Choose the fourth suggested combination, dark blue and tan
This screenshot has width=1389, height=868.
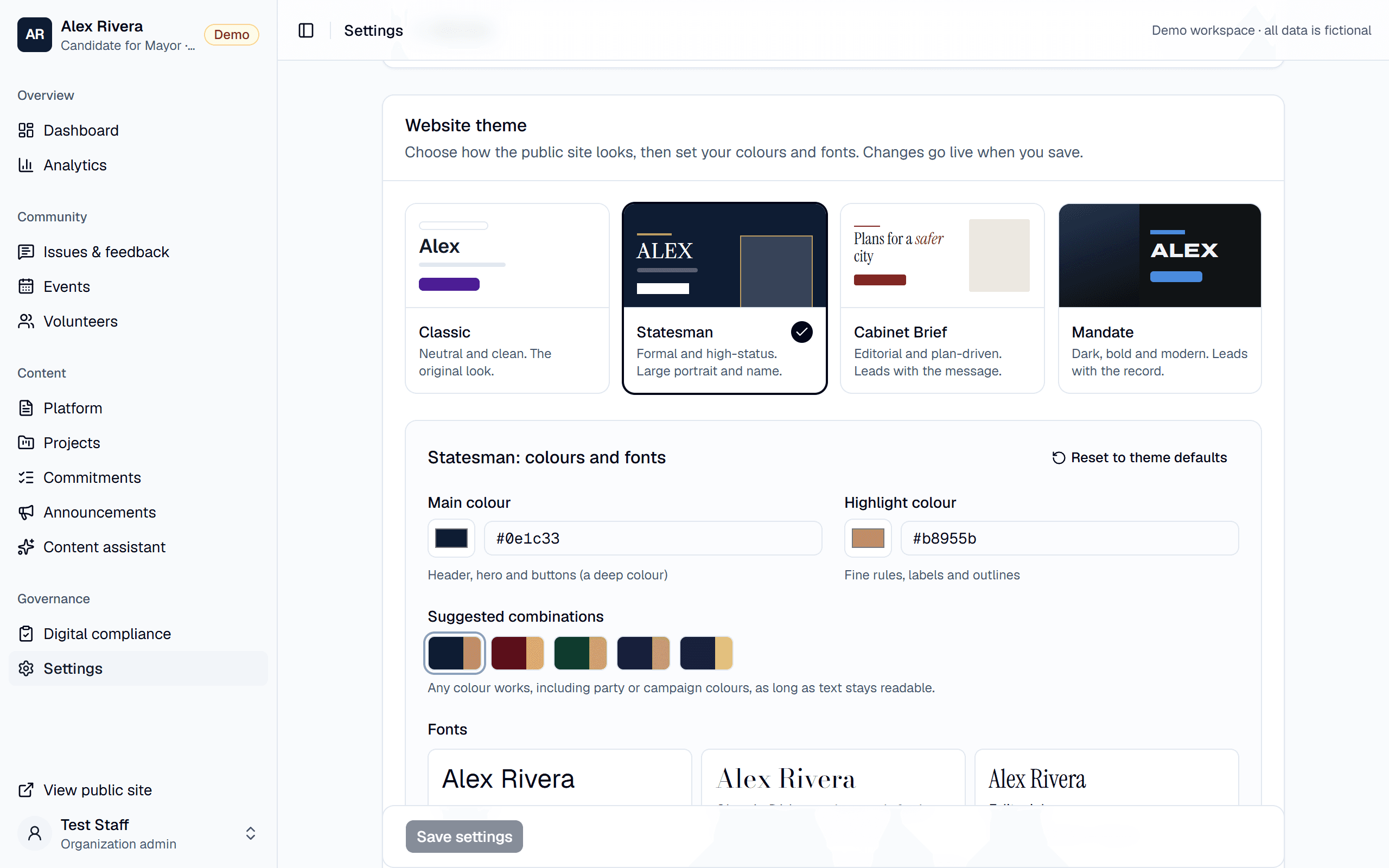643,653
